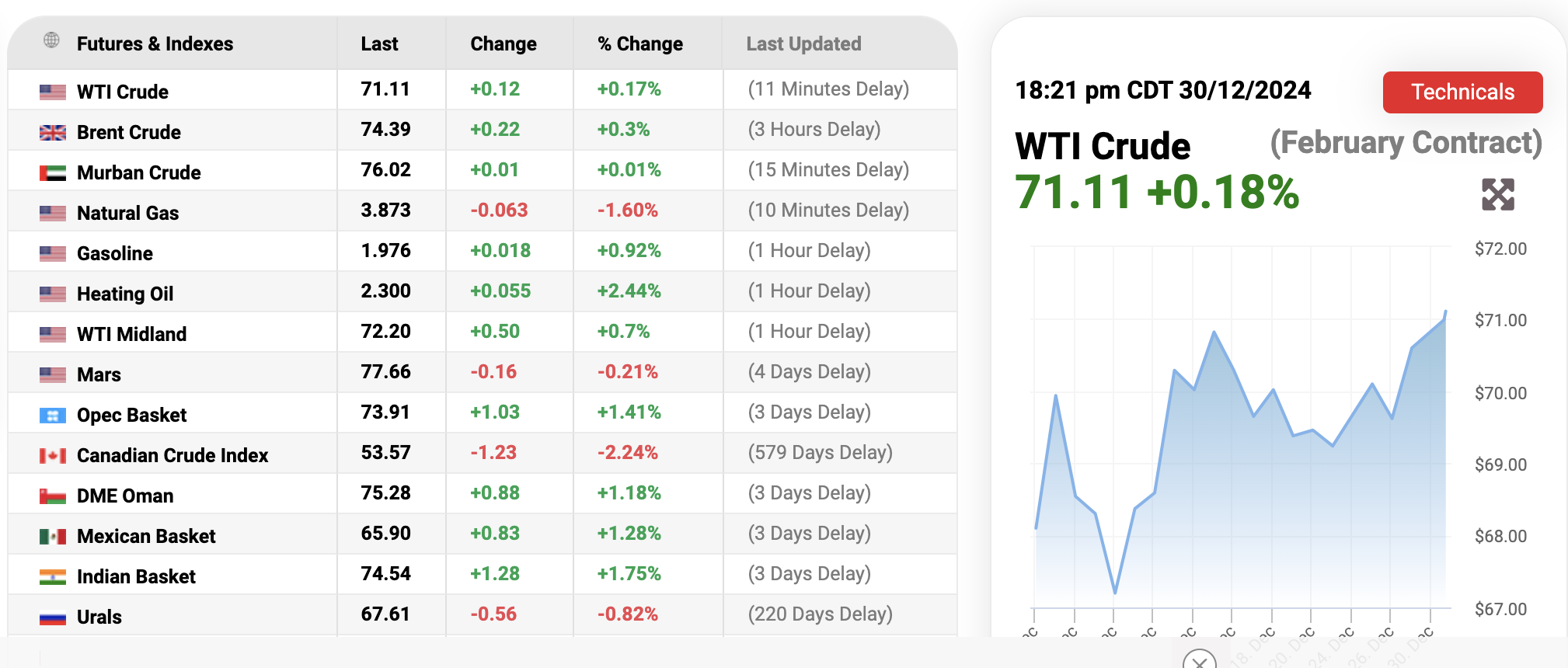Open the Technicals button

[1462, 92]
